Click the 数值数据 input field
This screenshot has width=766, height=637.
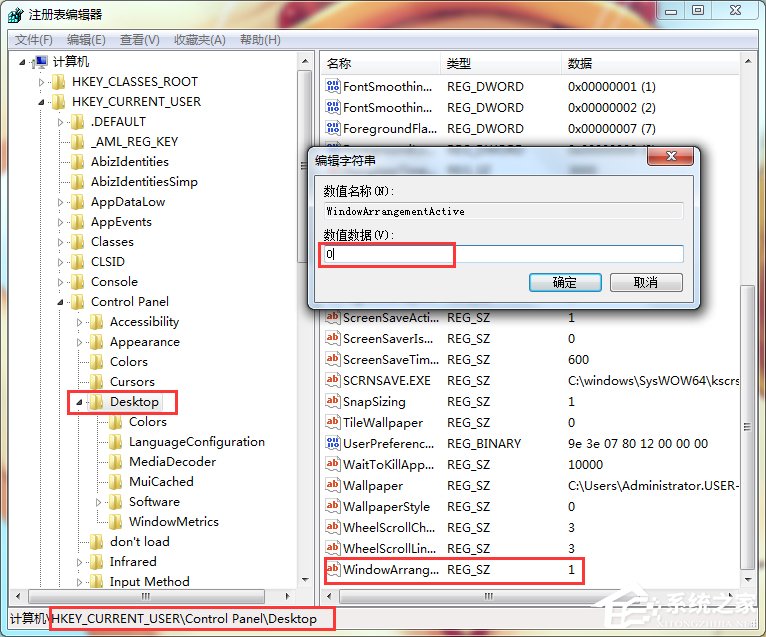click(502, 255)
